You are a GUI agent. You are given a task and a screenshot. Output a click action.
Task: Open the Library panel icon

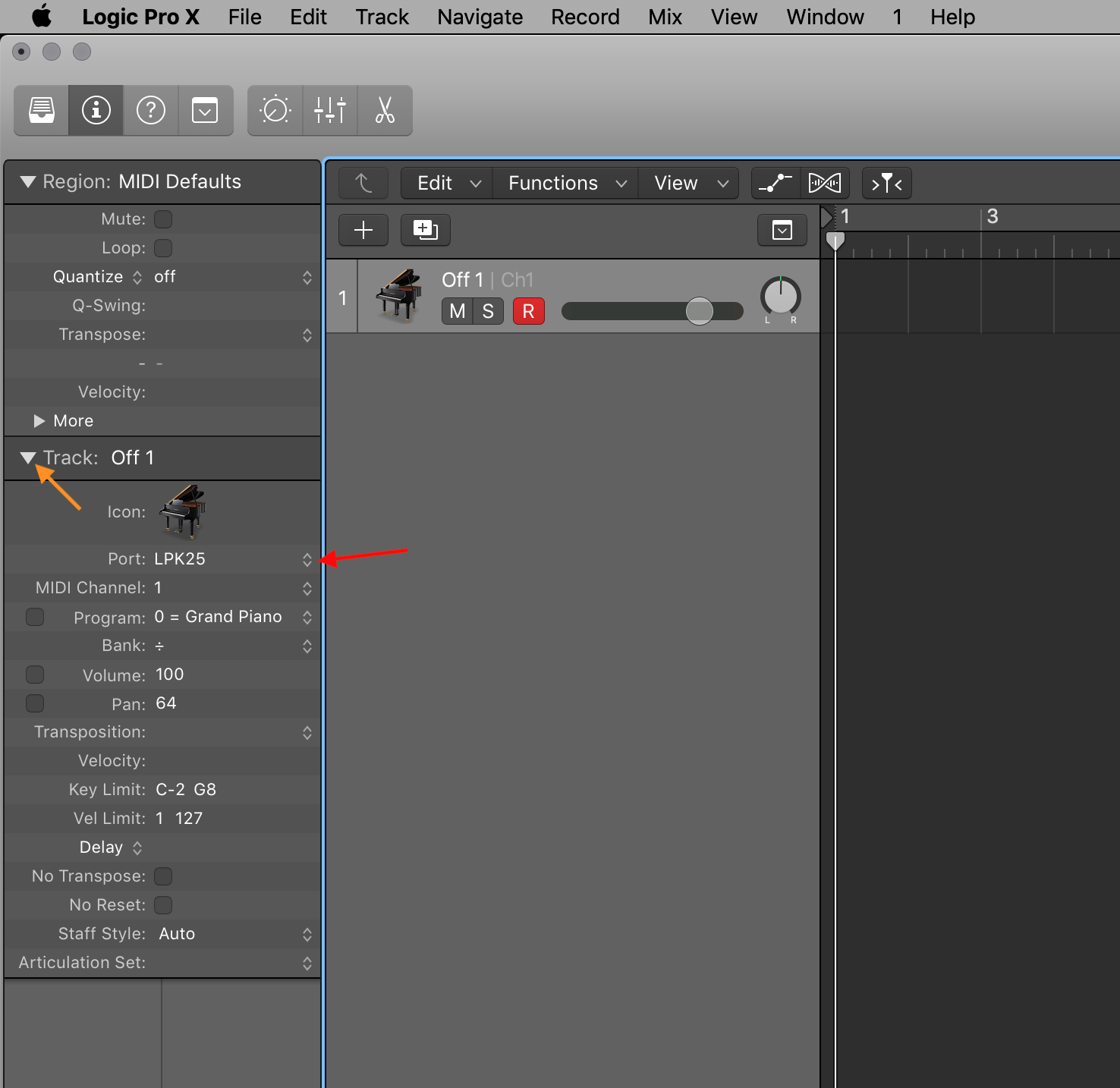pyautogui.click(x=42, y=111)
